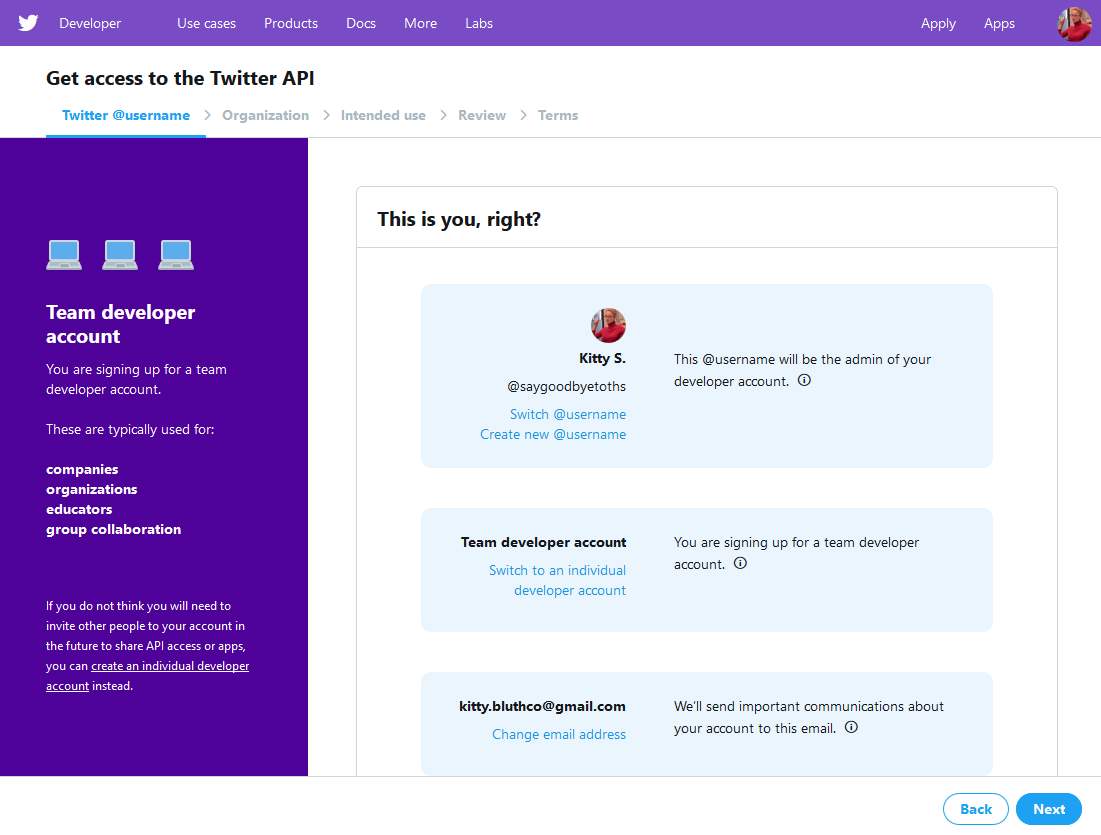Click chevron between Intended use and Review
Image resolution: width=1101 pixels, height=835 pixels.
(x=443, y=115)
